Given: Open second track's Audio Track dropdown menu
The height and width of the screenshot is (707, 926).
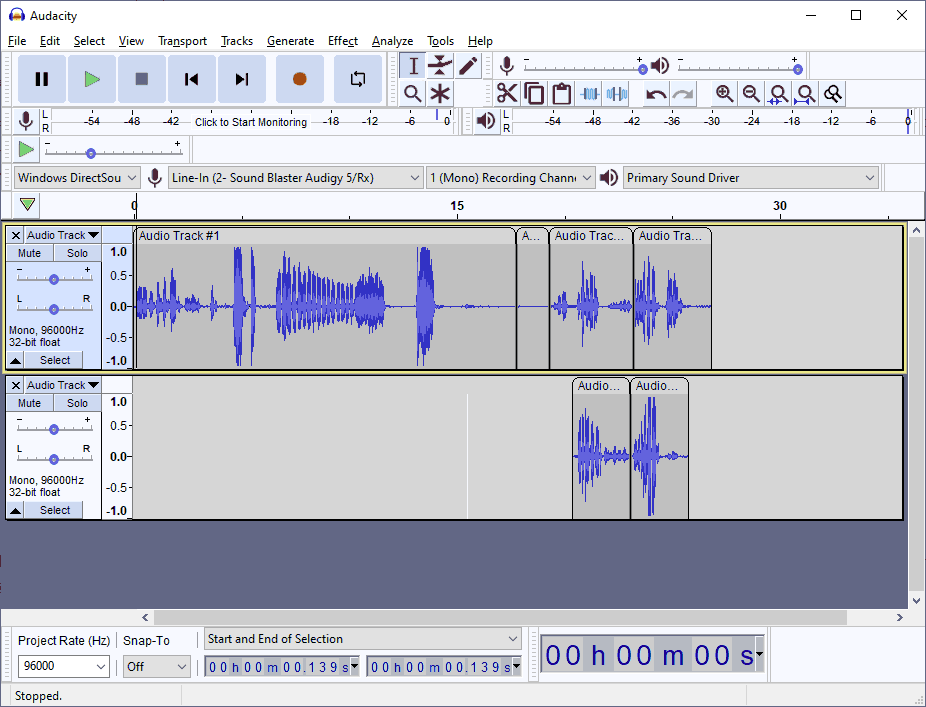Looking at the screenshot, I should (x=63, y=385).
